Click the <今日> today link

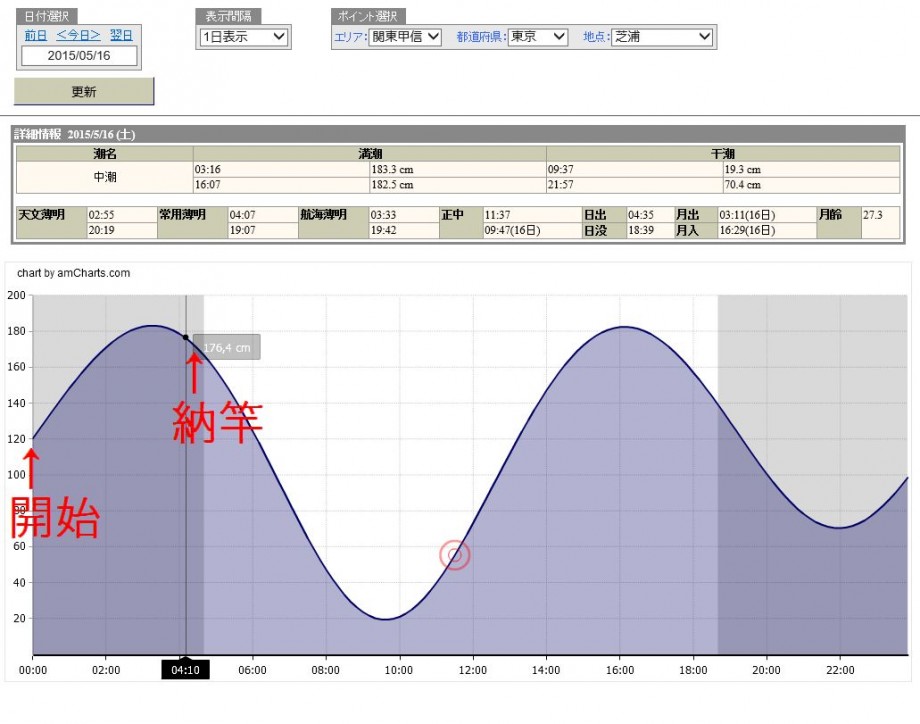[x=78, y=35]
